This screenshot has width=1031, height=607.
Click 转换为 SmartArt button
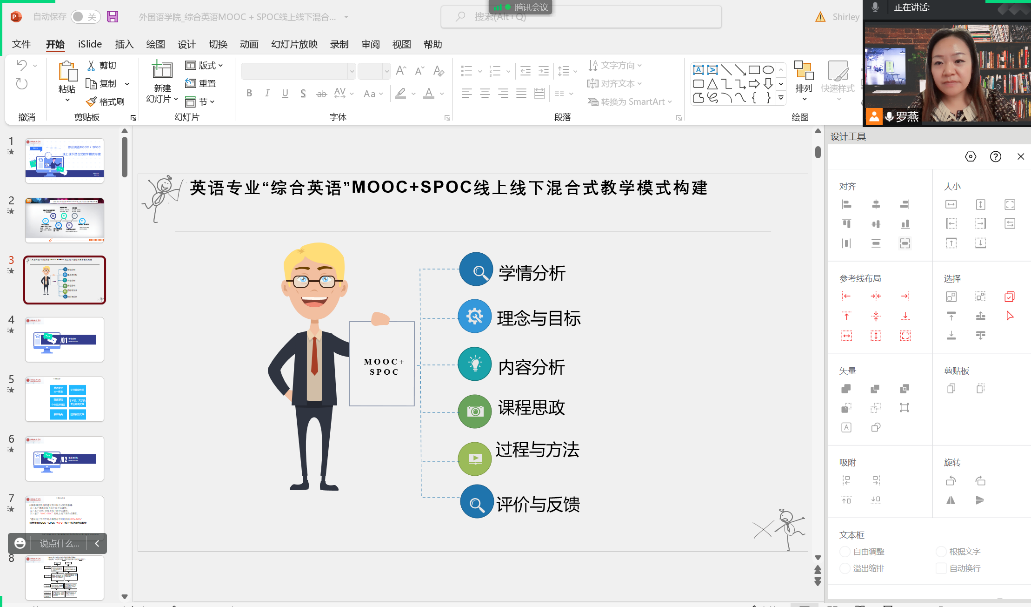click(x=629, y=102)
